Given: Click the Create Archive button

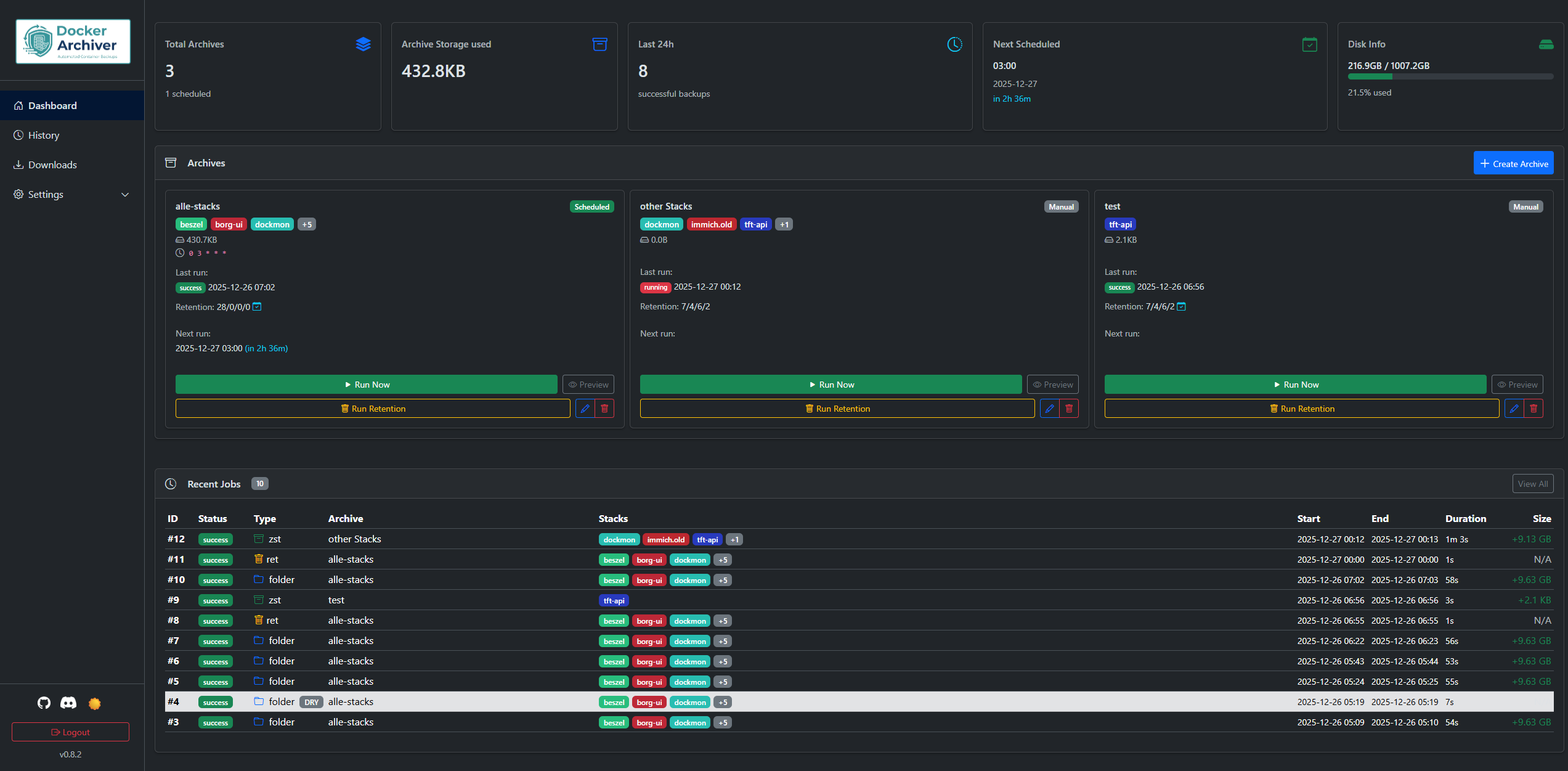Looking at the screenshot, I should tap(1513, 163).
